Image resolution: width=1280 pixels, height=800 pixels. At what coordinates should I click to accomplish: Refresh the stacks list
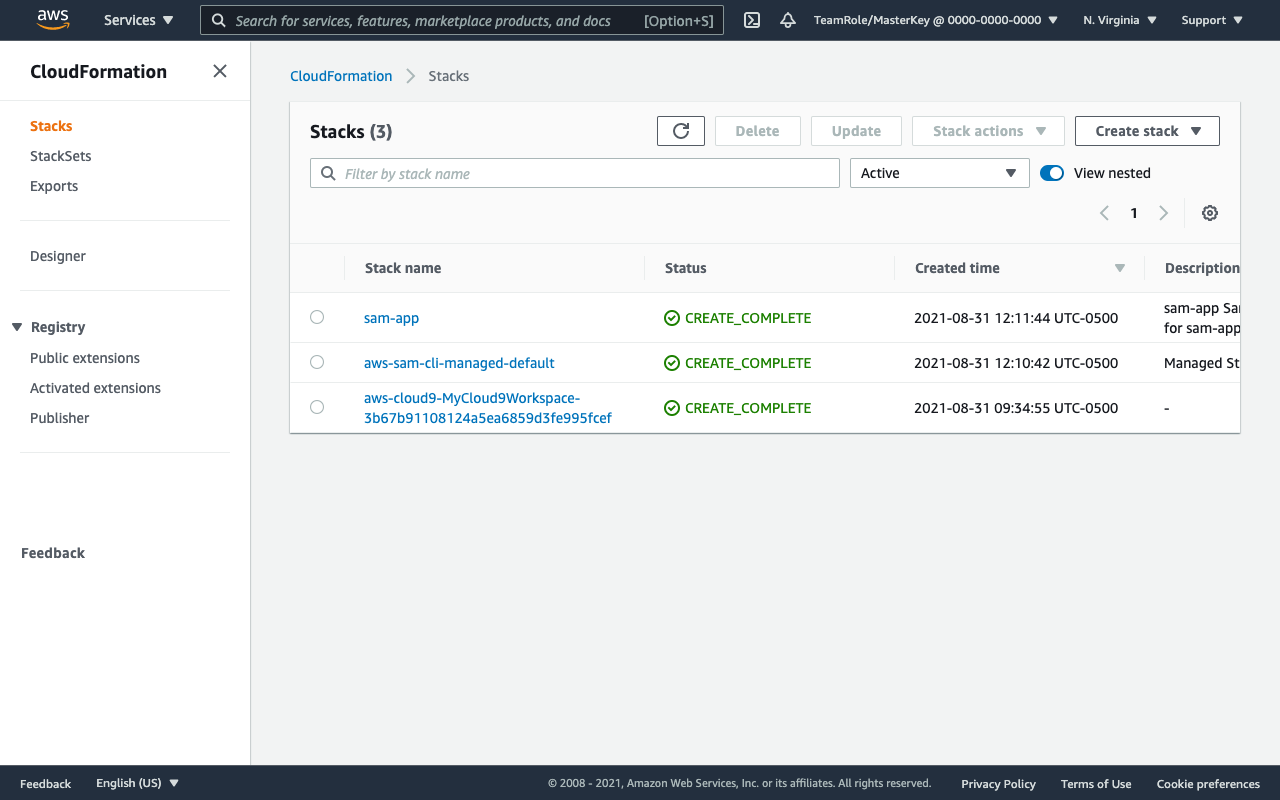tap(681, 131)
